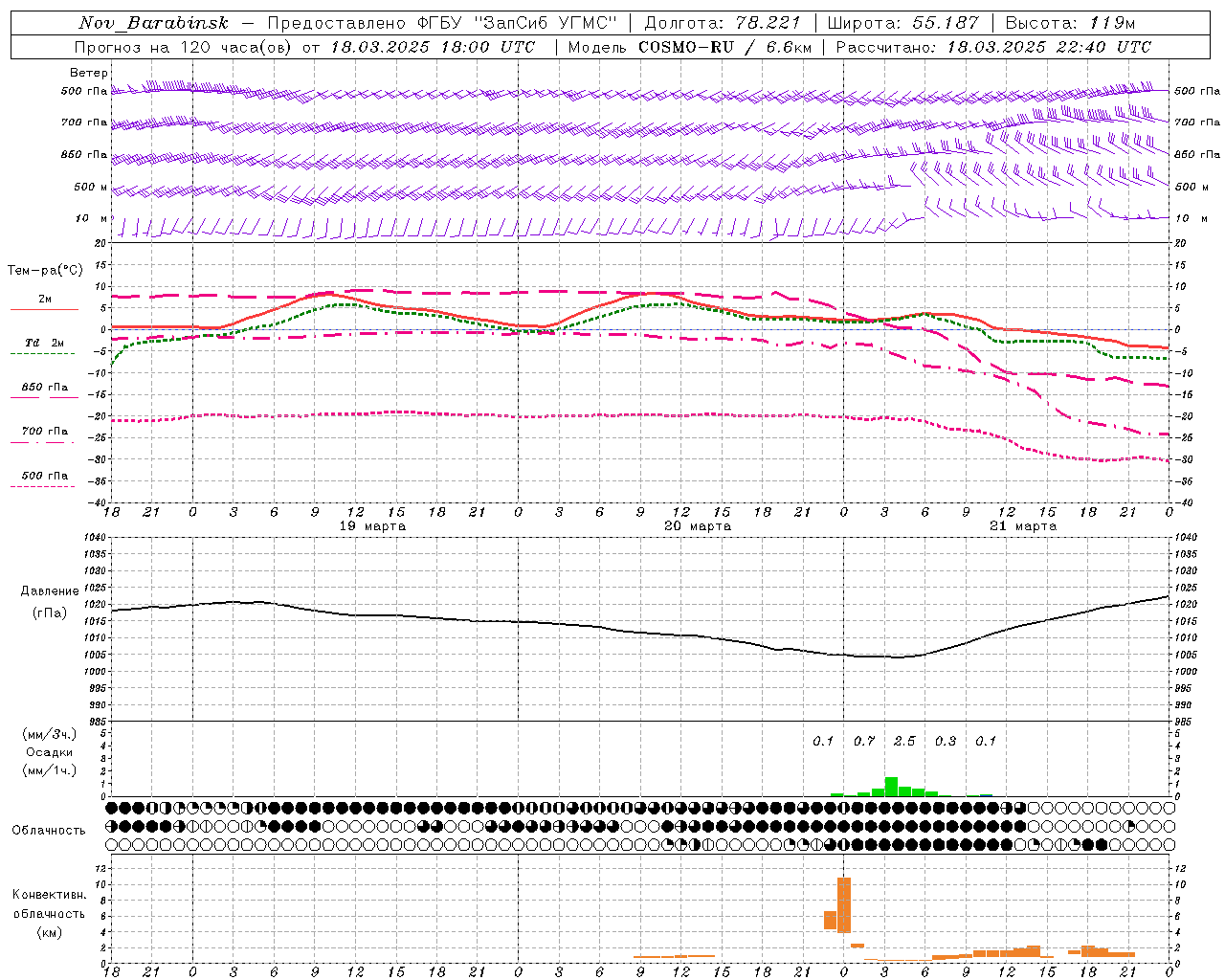Click the '2.5' precipitation value
The width and height of the screenshot is (1225, 980).
click(x=904, y=741)
